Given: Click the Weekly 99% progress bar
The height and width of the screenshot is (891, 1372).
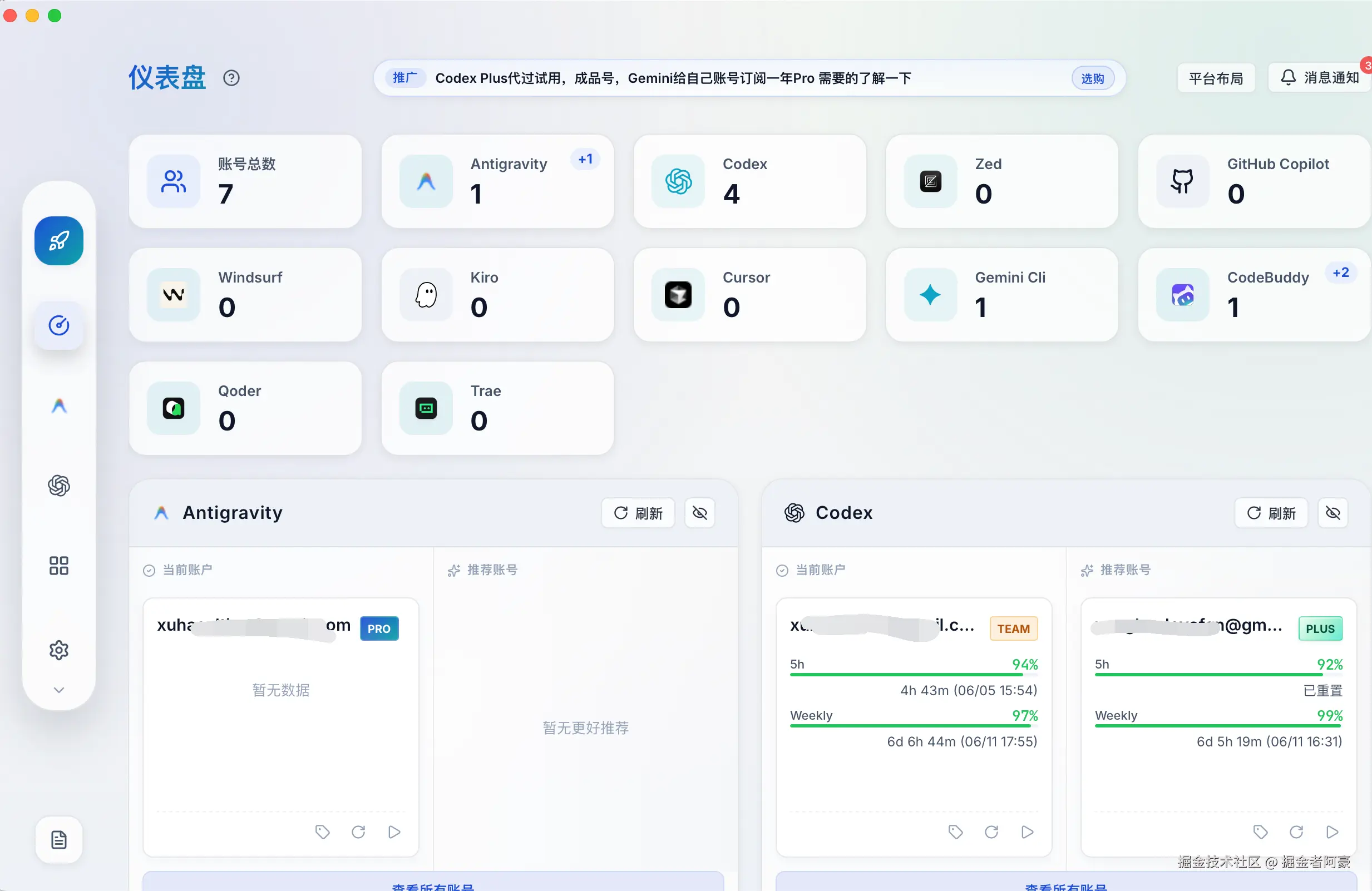Looking at the screenshot, I should (x=1218, y=726).
